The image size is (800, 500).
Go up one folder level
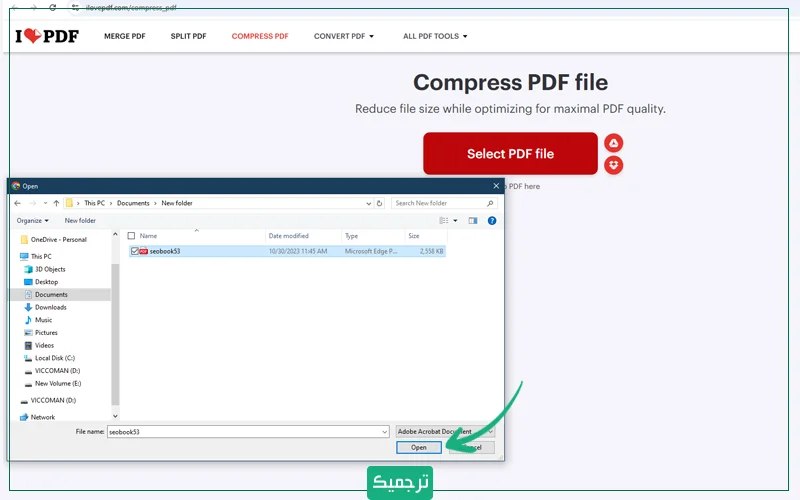coord(56,203)
